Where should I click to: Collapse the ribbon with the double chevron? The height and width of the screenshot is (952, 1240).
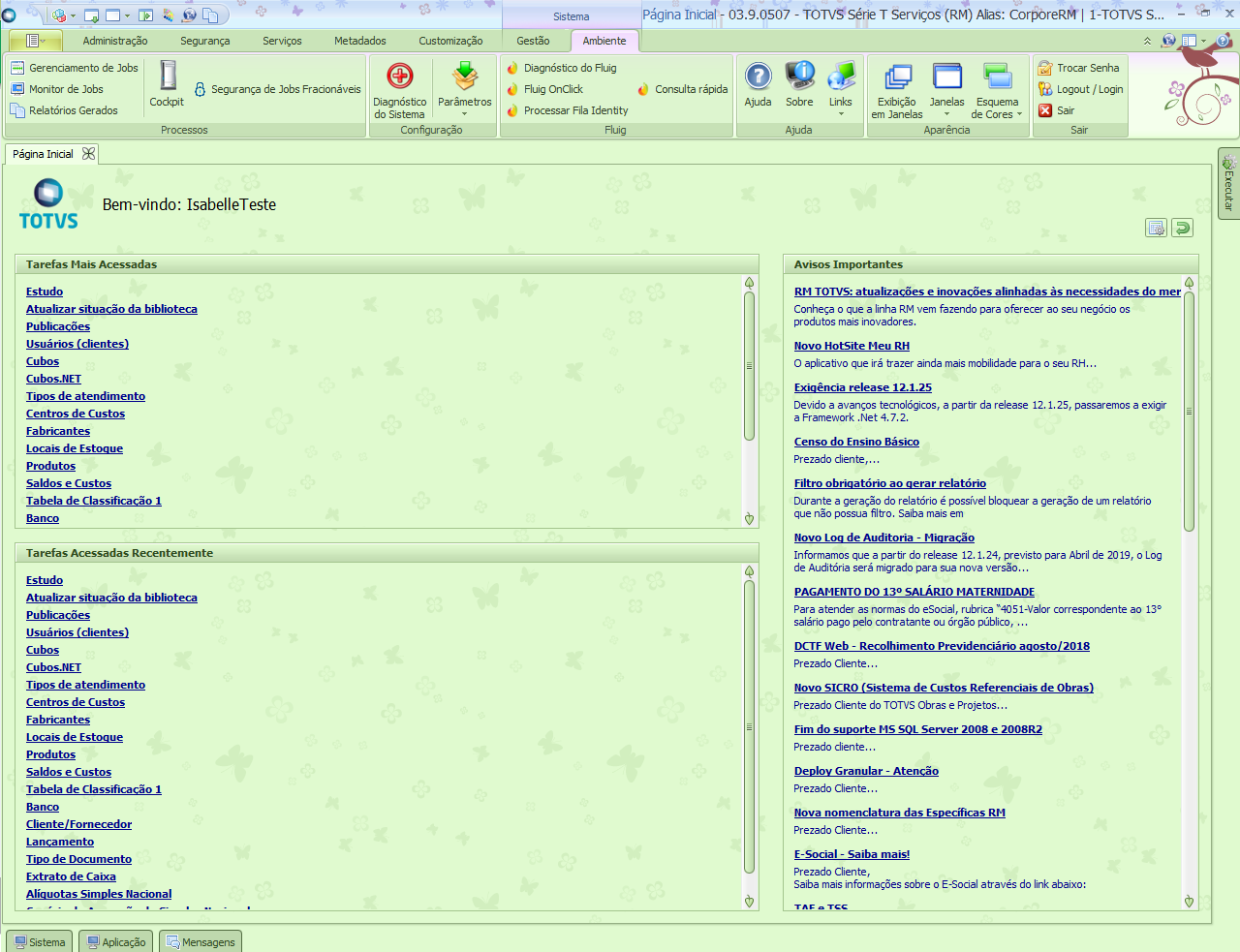point(1148,41)
